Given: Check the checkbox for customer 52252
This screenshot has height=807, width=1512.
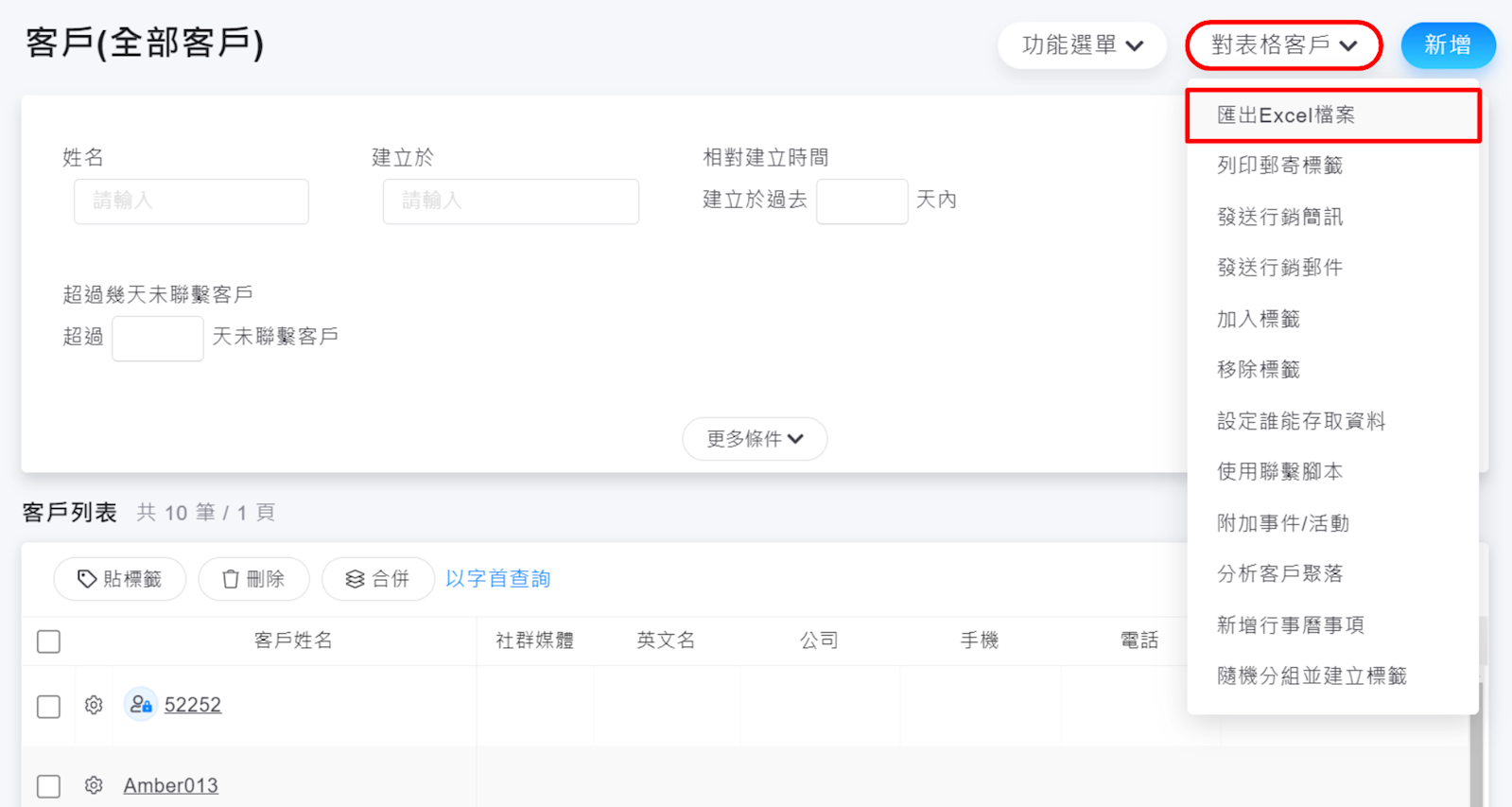Looking at the screenshot, I should 49,706.
